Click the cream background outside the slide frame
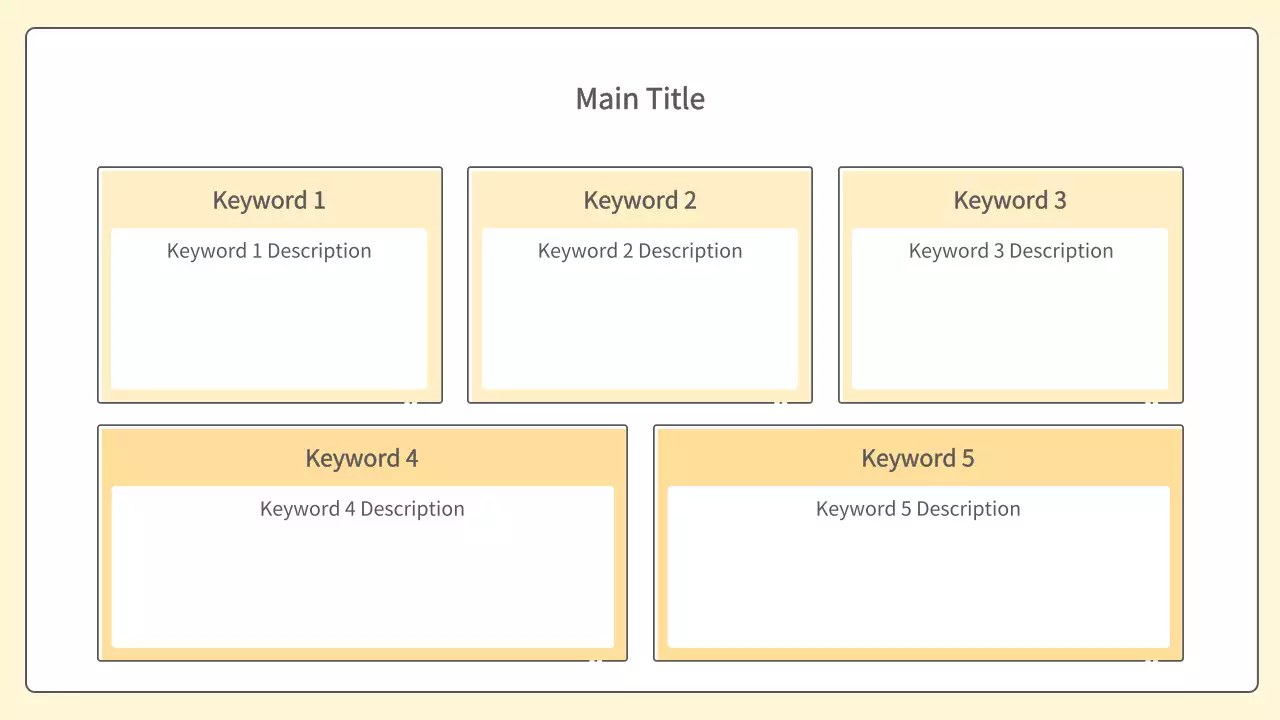This screenshot has height=720, width=1280. click(x=12, y=360)
